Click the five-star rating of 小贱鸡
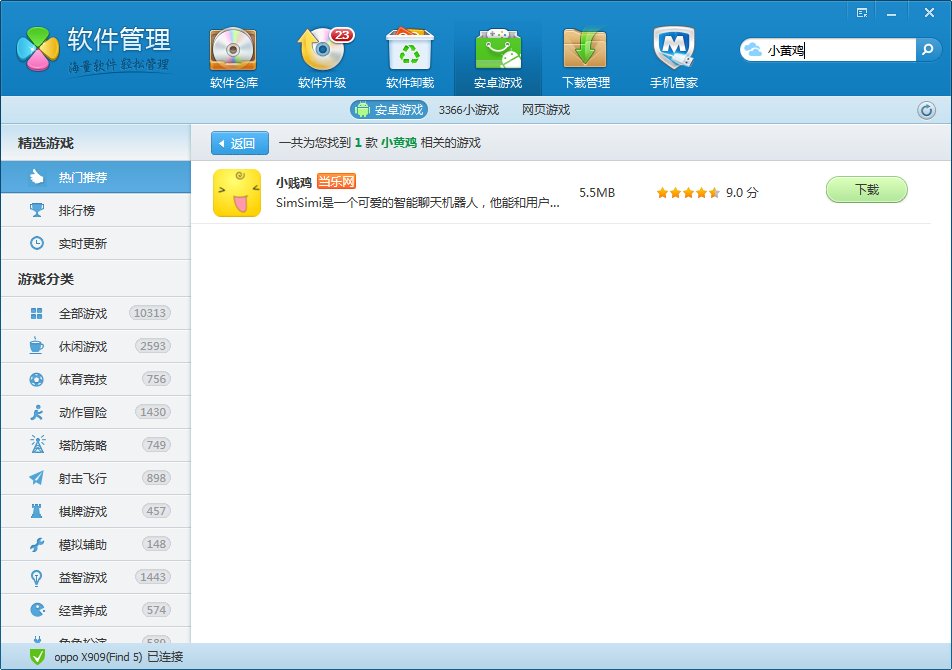This screenshot has width=952, height=670. pyautogui.click(x=687, y=192)
